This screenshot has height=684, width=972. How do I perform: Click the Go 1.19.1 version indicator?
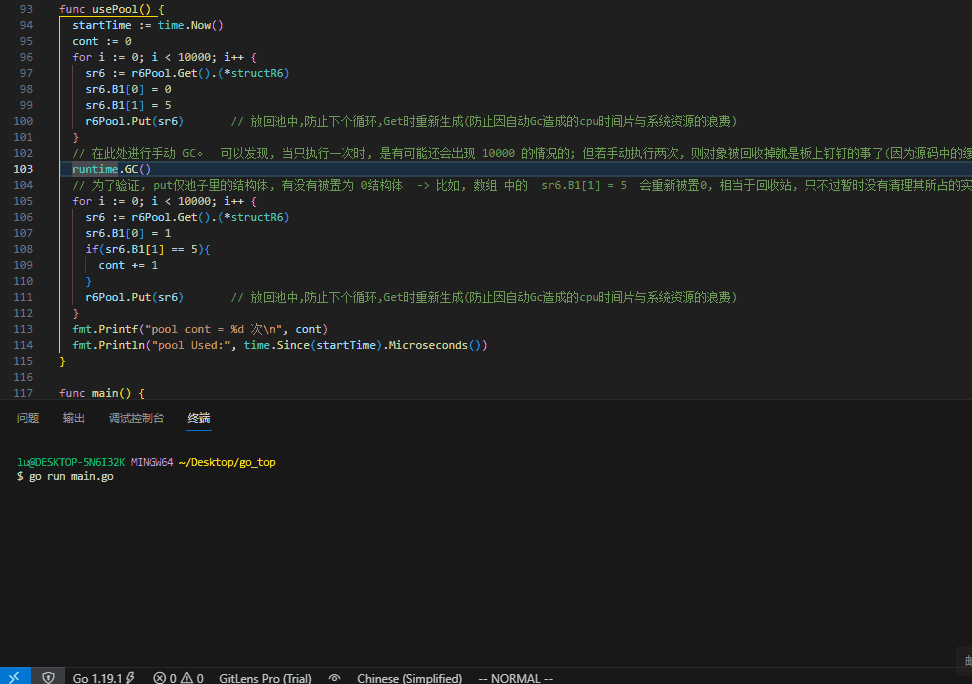coord(104,678)
